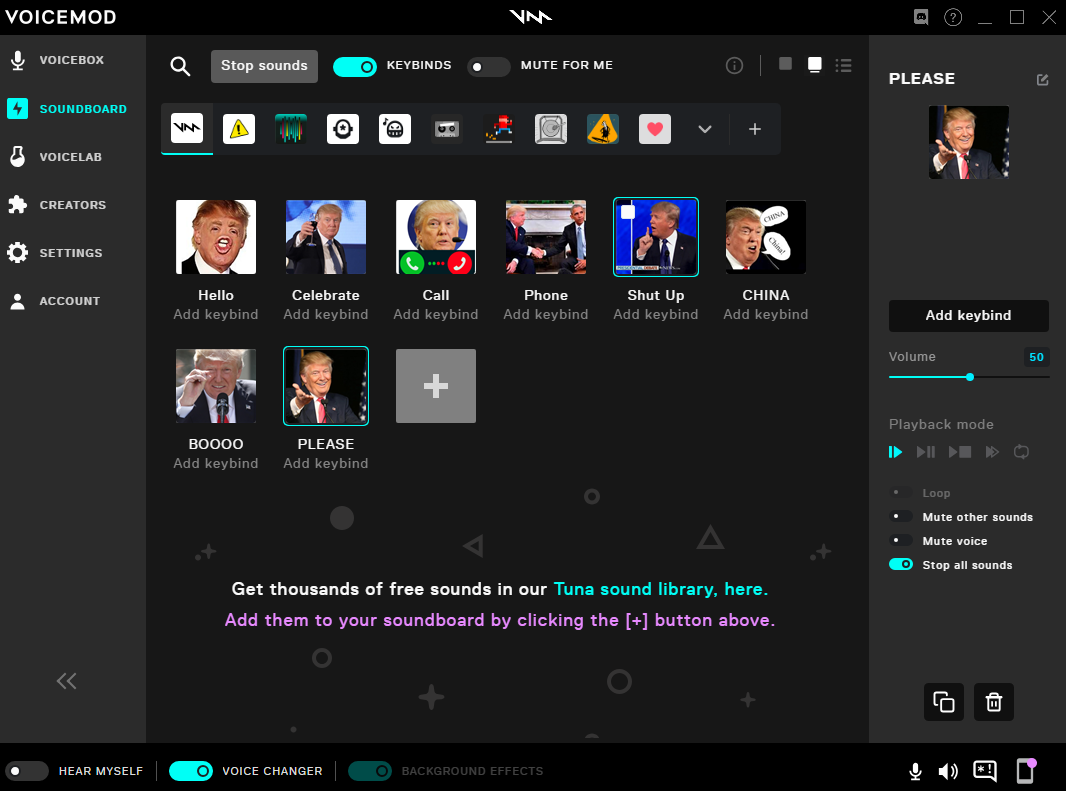Select the cassette tape soundboard tab
This screenshot has width=1066, height=791.
click(x=447, y=129)
